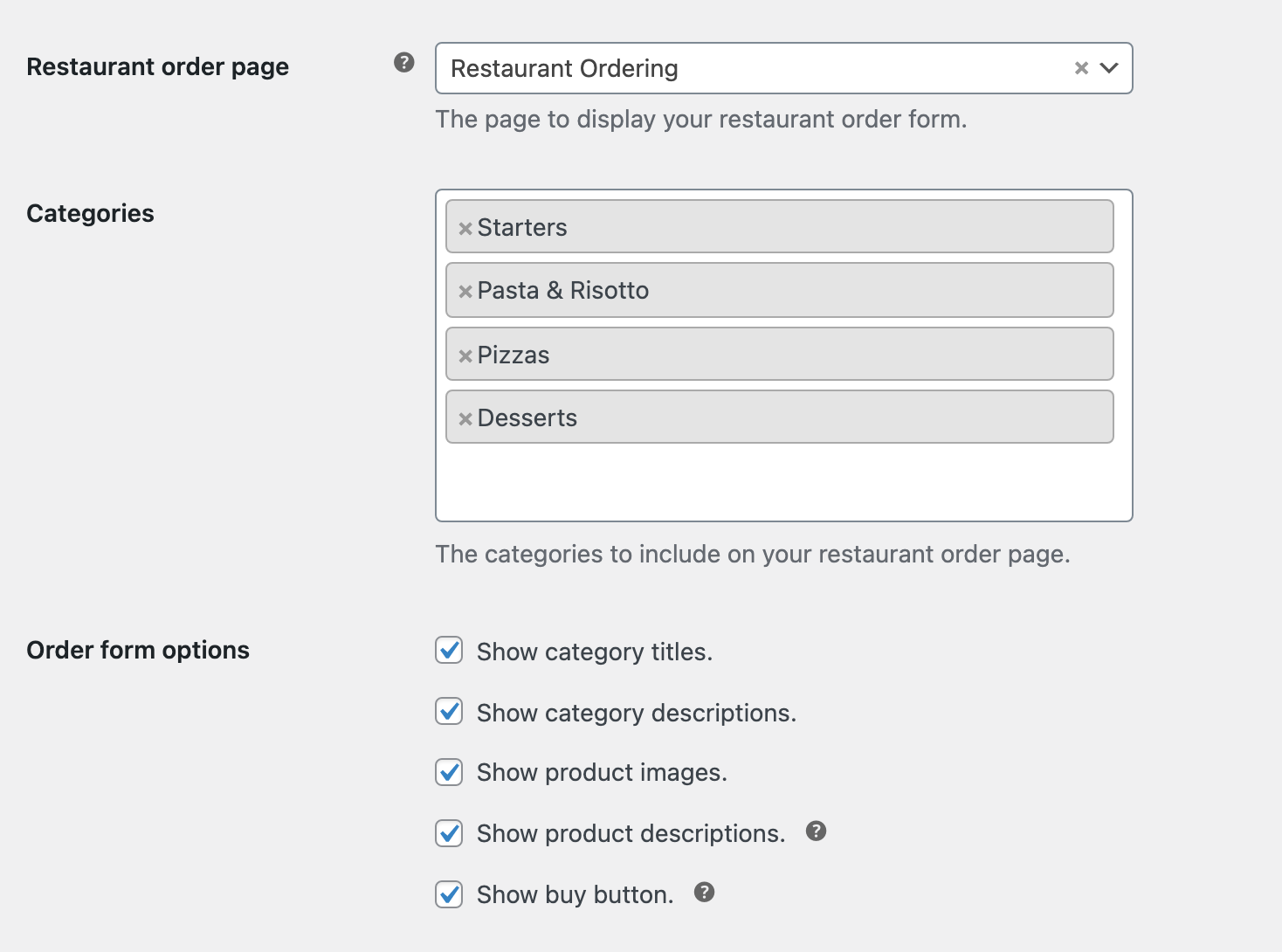Remove the Starters category tag

465,226
